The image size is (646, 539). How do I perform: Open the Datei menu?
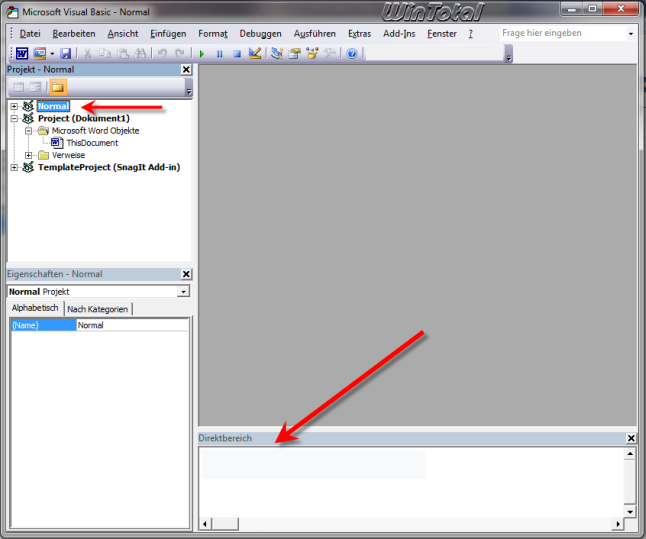click(30, 34)
